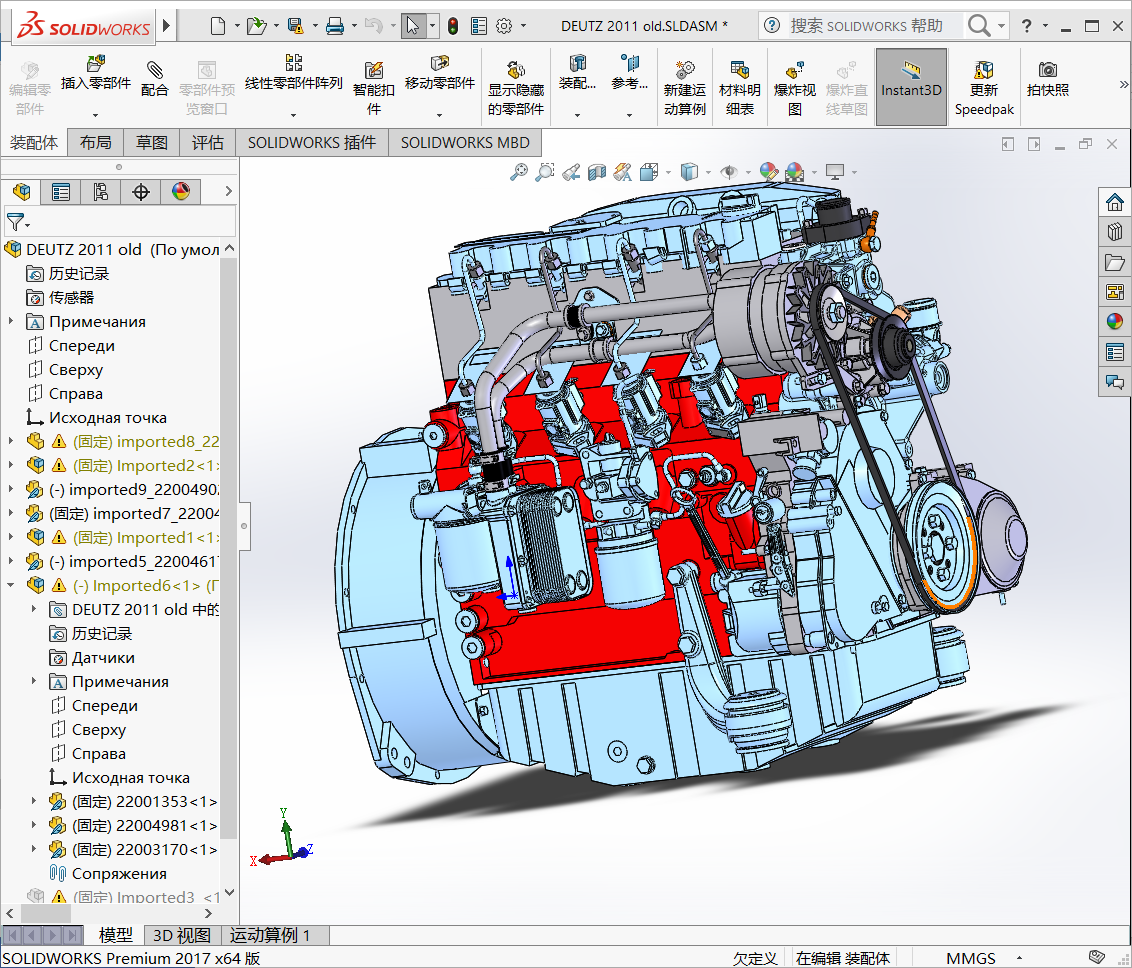Open the DimXpertManager crosshair tab icon
The width and height of the screenshot is (1132, 968).
coord(141,191)
